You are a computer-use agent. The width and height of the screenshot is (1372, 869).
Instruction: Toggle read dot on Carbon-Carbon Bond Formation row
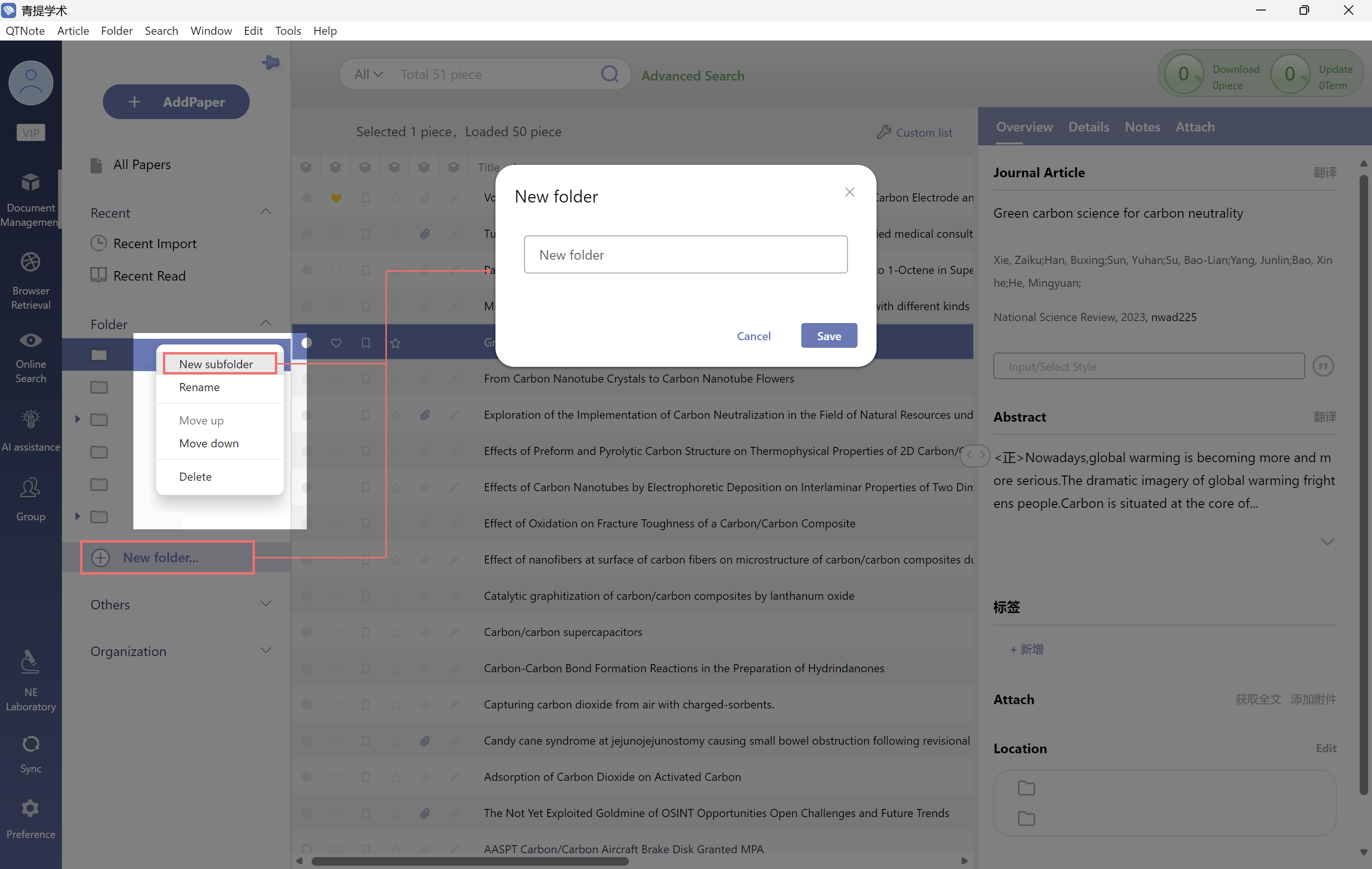(306, 668)
